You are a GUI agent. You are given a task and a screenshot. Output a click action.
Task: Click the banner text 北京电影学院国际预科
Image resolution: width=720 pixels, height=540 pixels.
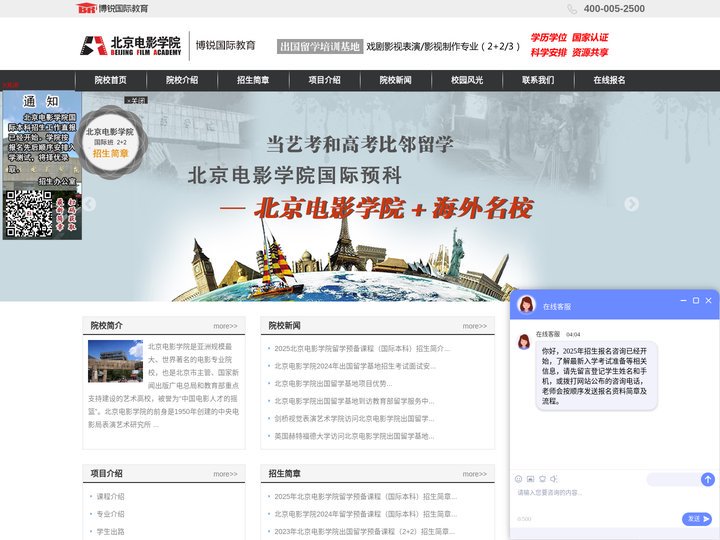pyautogui.click(x=295, y=175)
